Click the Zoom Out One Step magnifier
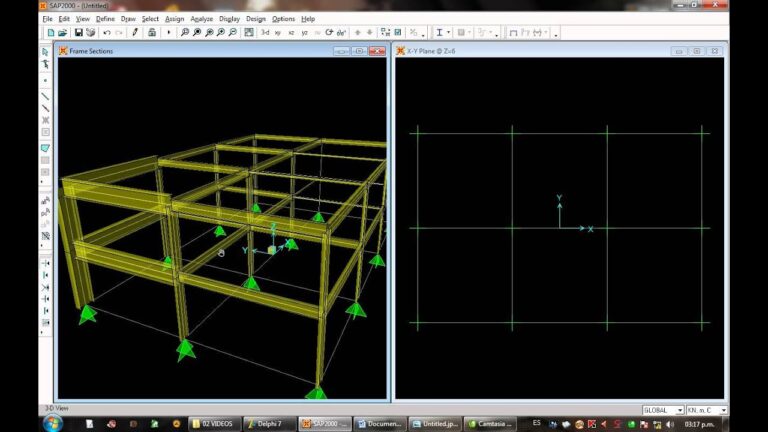 pyautogui.click(x=233, y=33)
